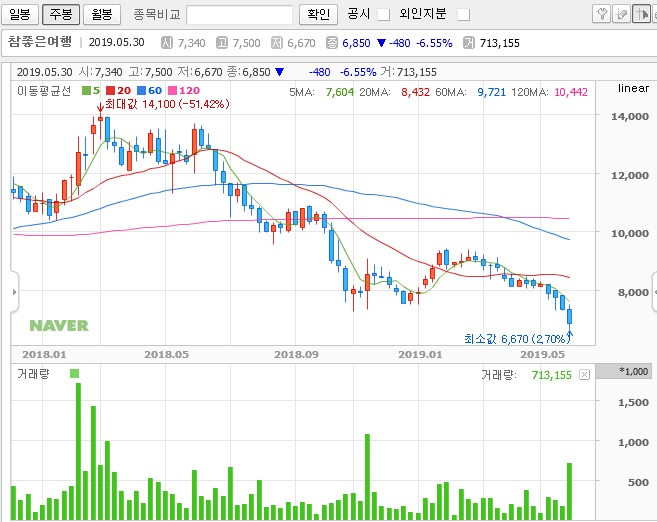This screenshot has height=522, width=657.
Task: Click the 120MA value 10,442
Action: (x=571, y=92)
